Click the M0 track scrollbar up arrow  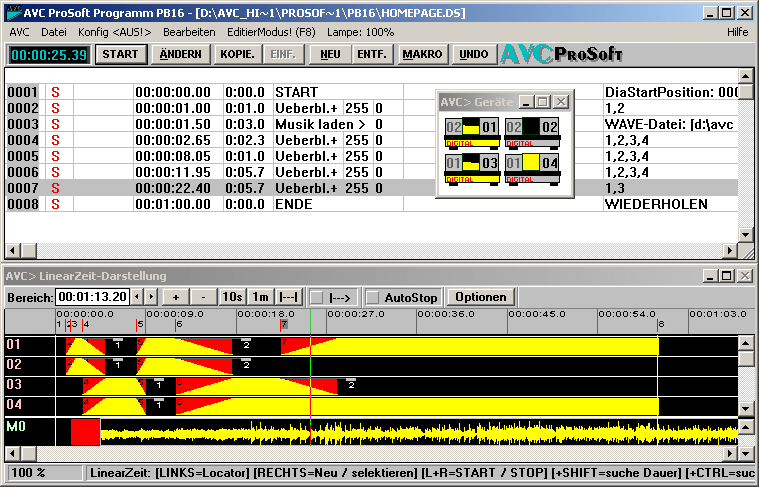pos(745,426)
